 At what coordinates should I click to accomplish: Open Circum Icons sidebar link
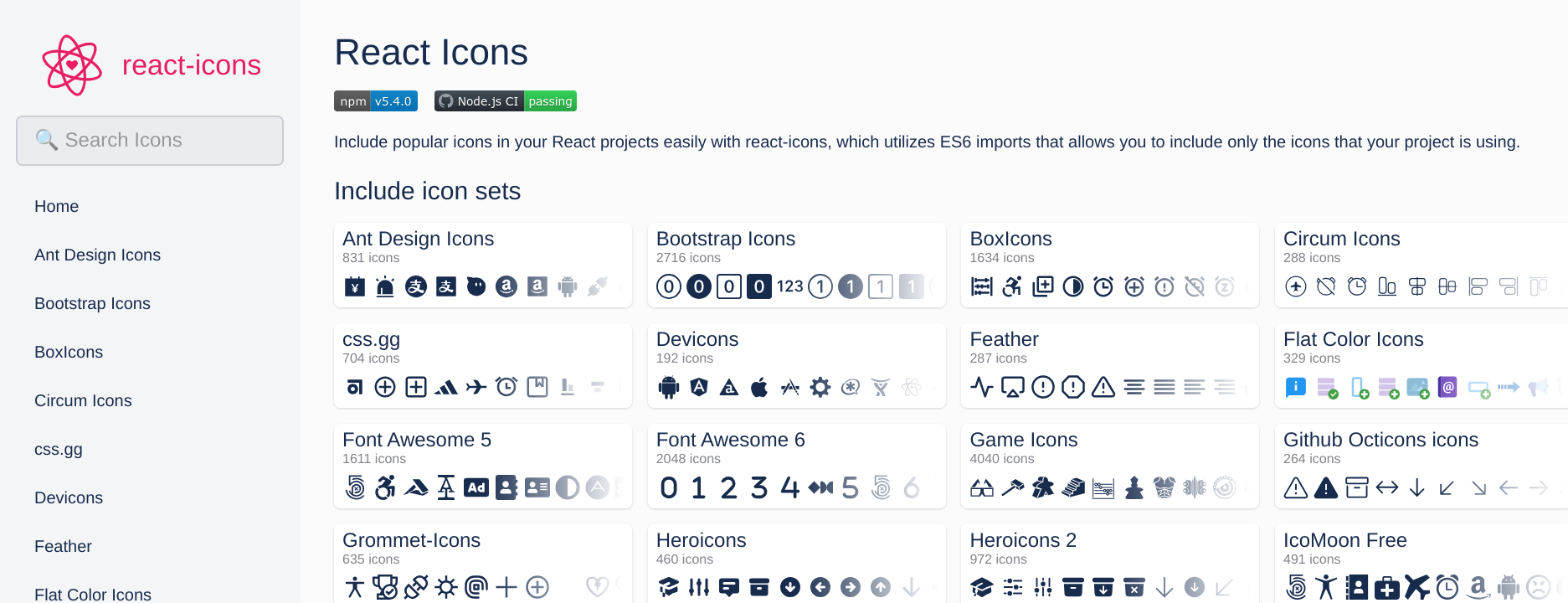[x=84, y=400]
